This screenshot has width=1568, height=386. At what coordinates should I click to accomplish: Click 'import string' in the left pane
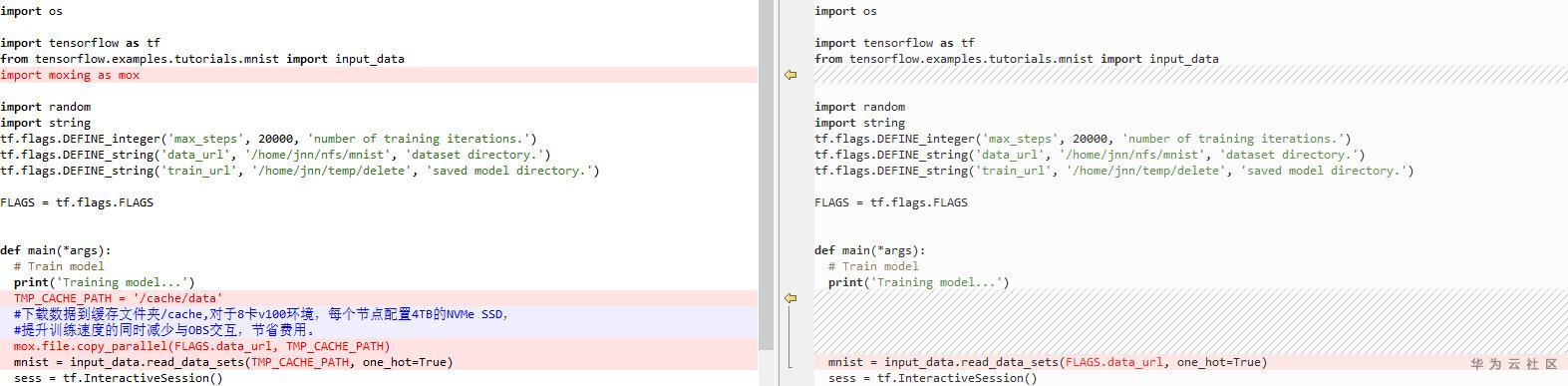coord(45,123)
